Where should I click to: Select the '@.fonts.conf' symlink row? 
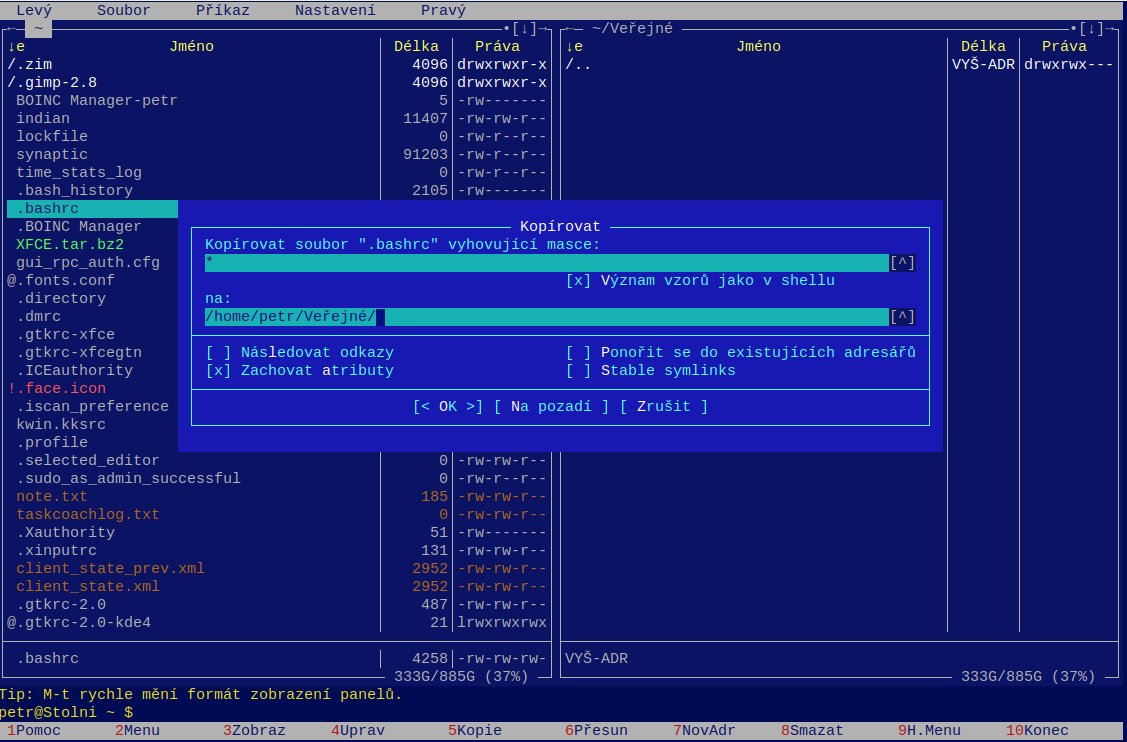[x=61, y=280]
